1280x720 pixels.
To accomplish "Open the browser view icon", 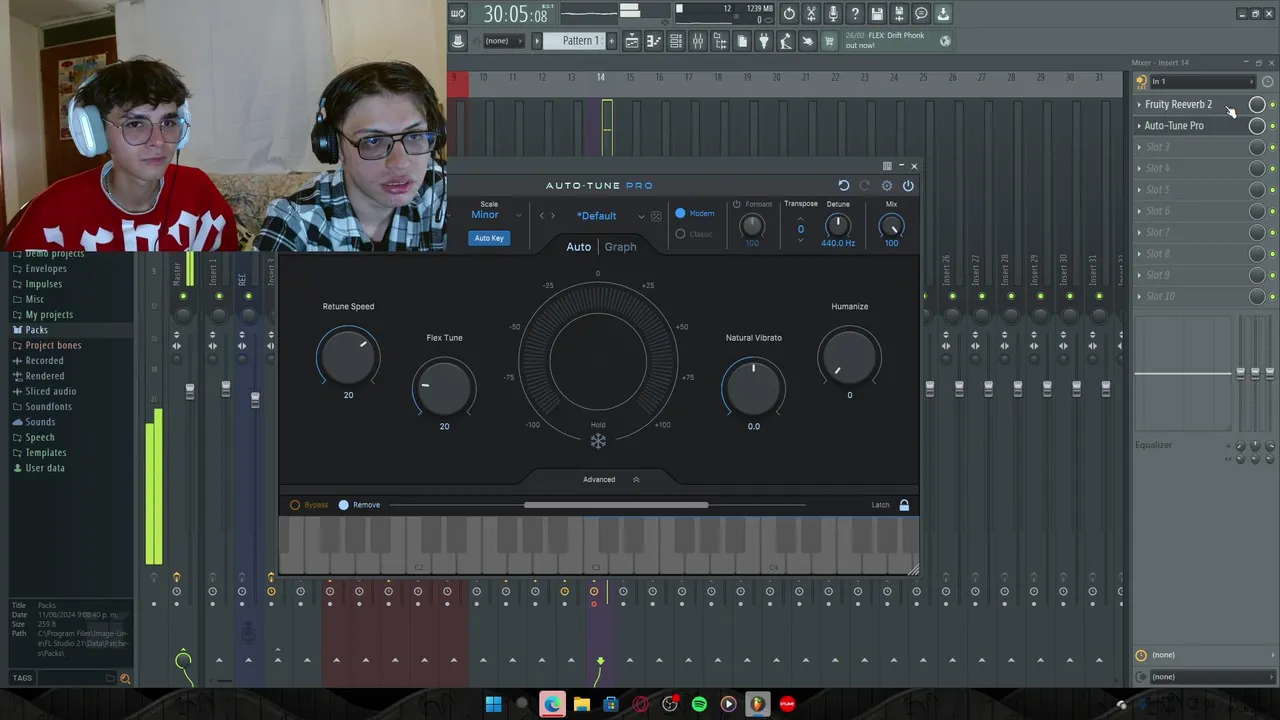I will pyautogui.click(x=720, y=41).
